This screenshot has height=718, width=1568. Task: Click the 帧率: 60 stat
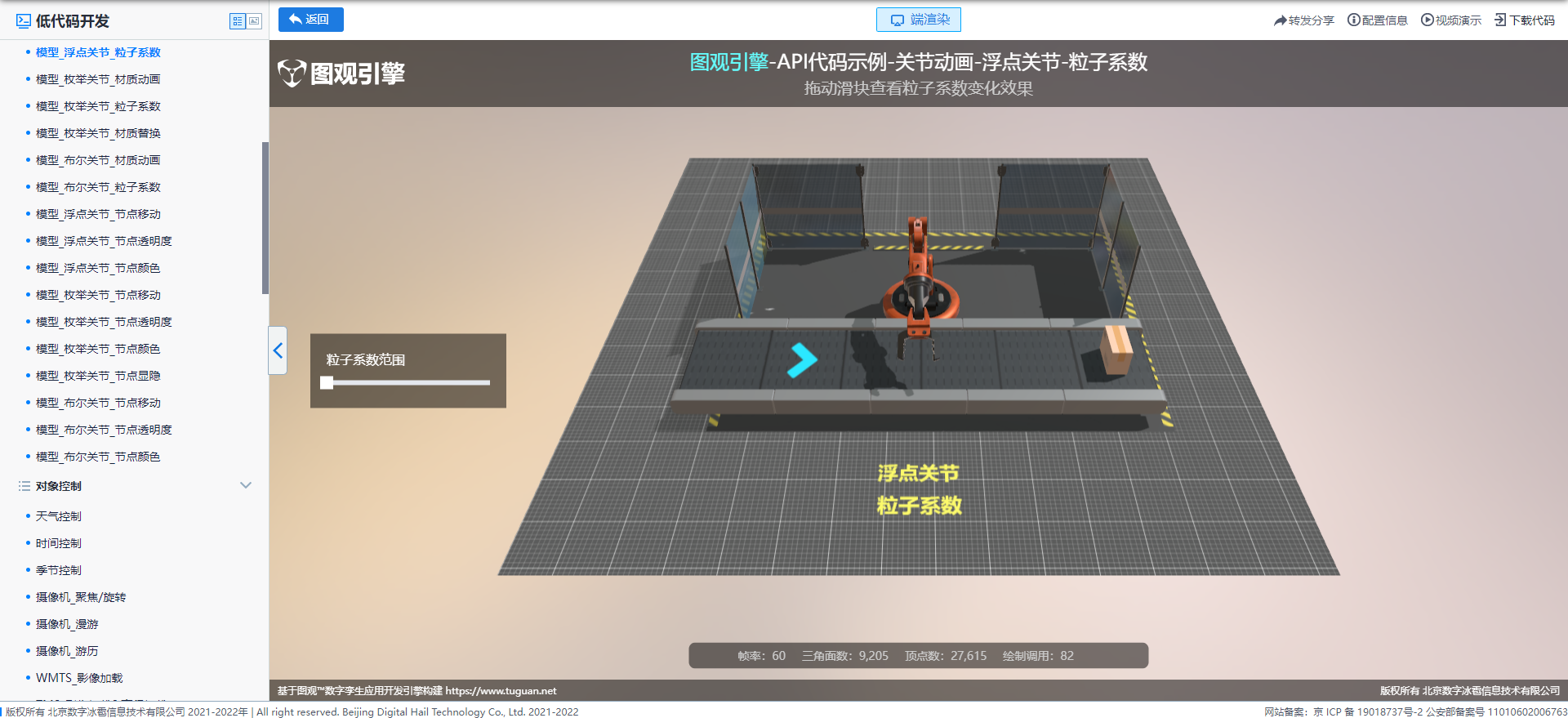pyautogui.click(x=761, y=656)
